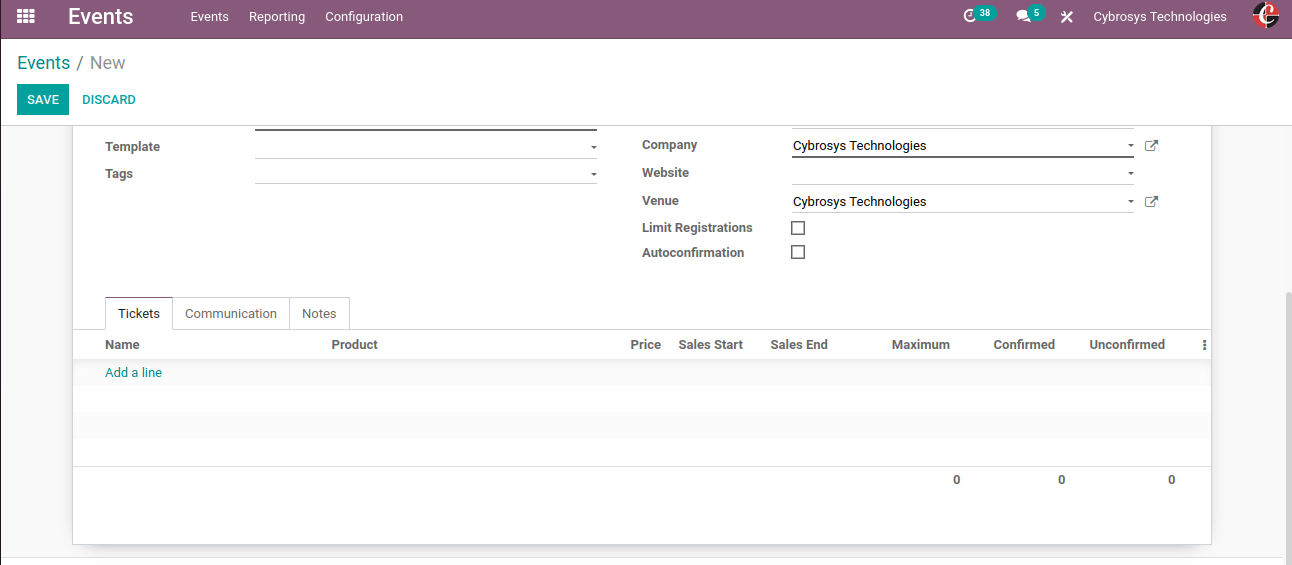Expand the Template dropdown
The height and width of the screenshot is (565, 1292).
593,148
